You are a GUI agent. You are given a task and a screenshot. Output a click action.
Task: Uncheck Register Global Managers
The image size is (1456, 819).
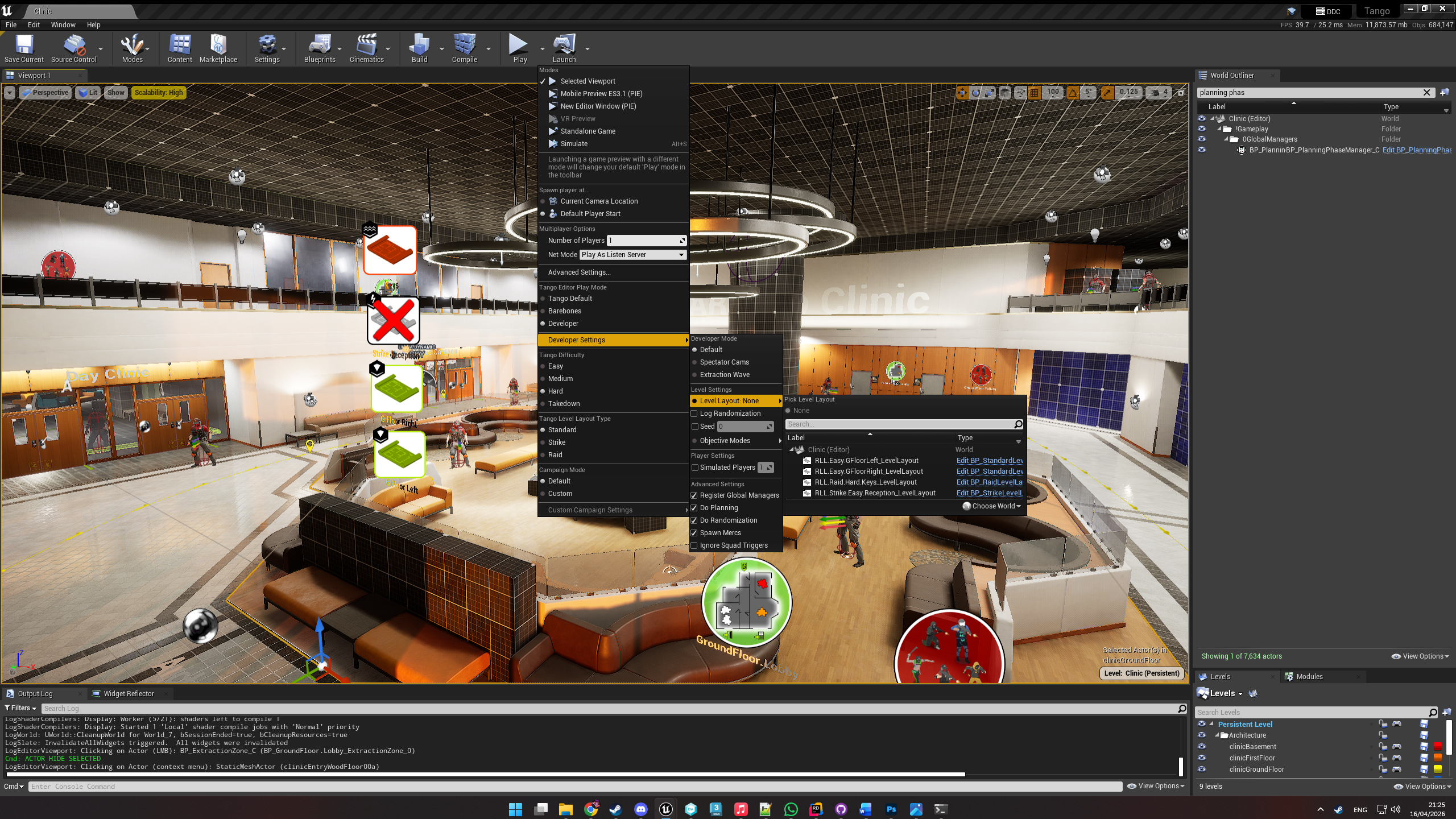694,495
